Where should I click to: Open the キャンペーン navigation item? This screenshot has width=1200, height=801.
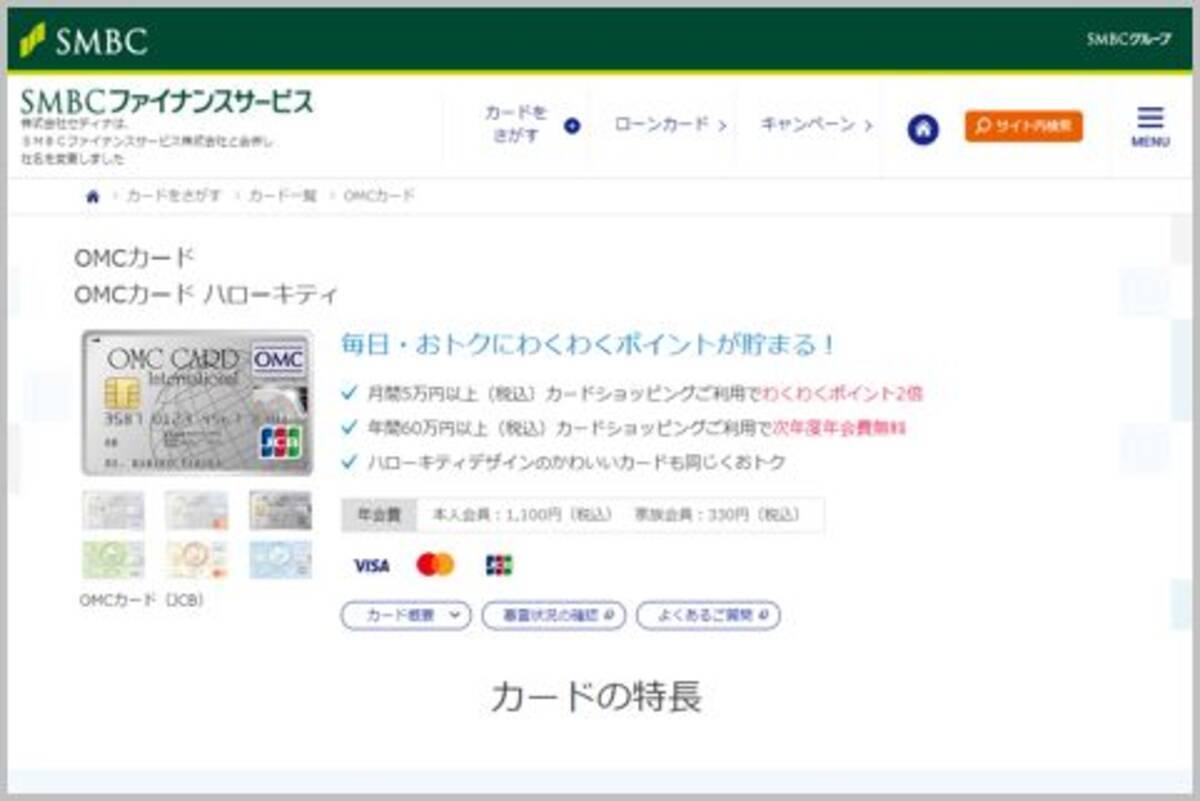(816, 125)
